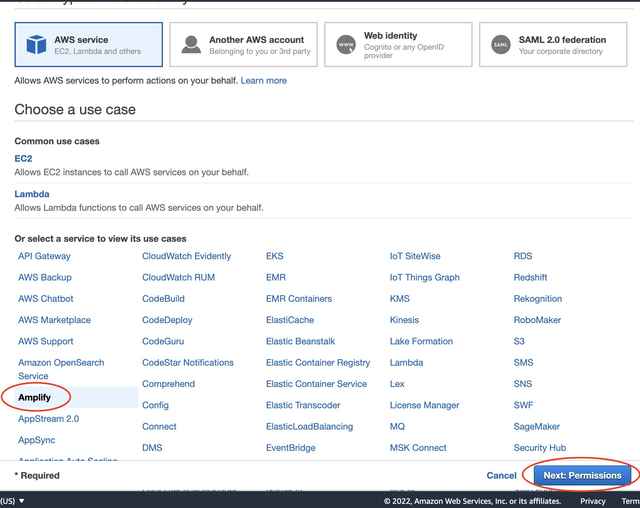The image size is (640, 508).
Task: Select EKS service
Action: pyautogui.click(x=275, y=256)
